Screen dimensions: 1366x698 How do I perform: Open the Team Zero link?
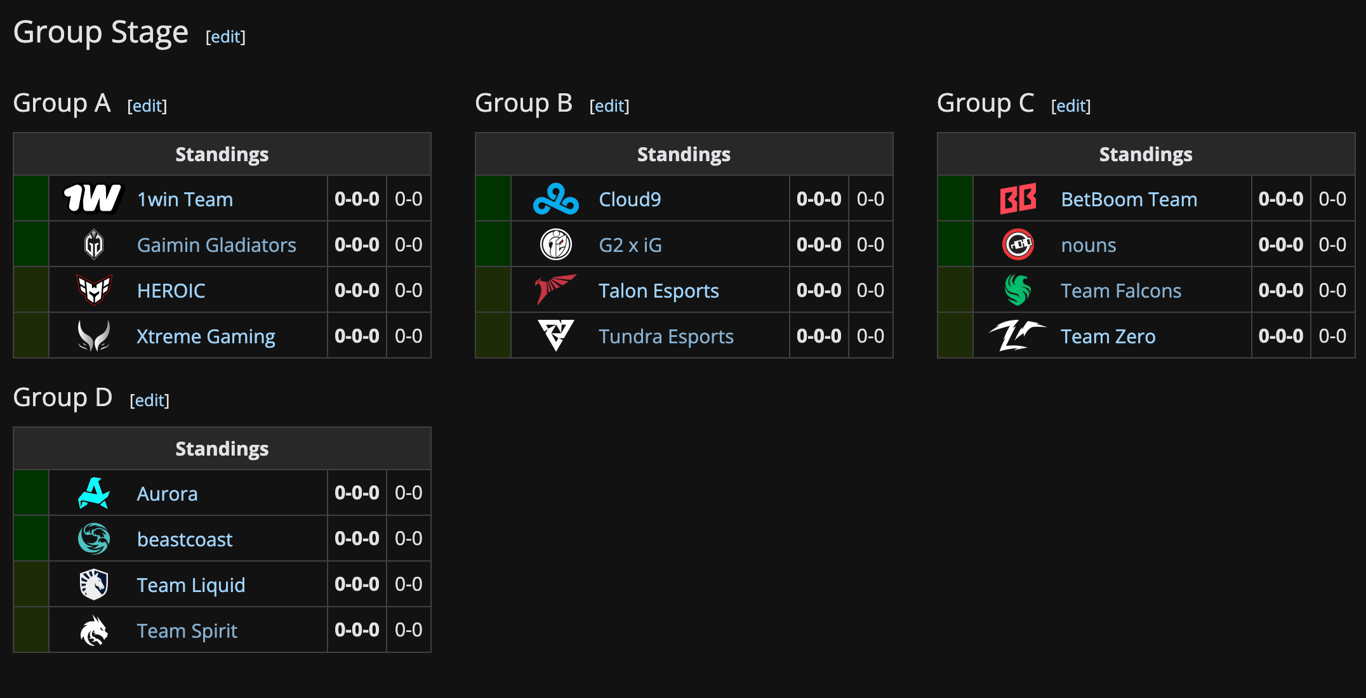tap(1108, 337)
